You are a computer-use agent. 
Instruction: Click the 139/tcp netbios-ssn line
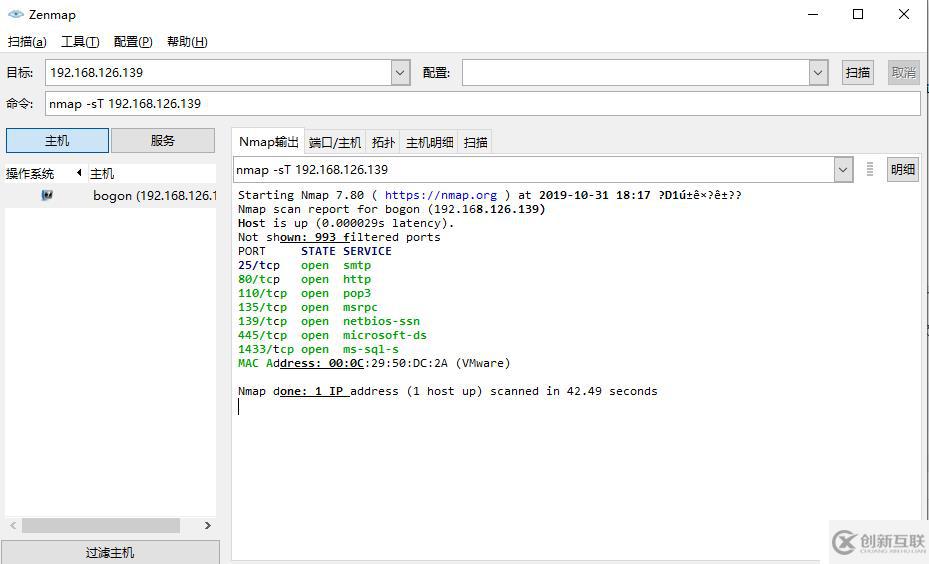[329, 321]
